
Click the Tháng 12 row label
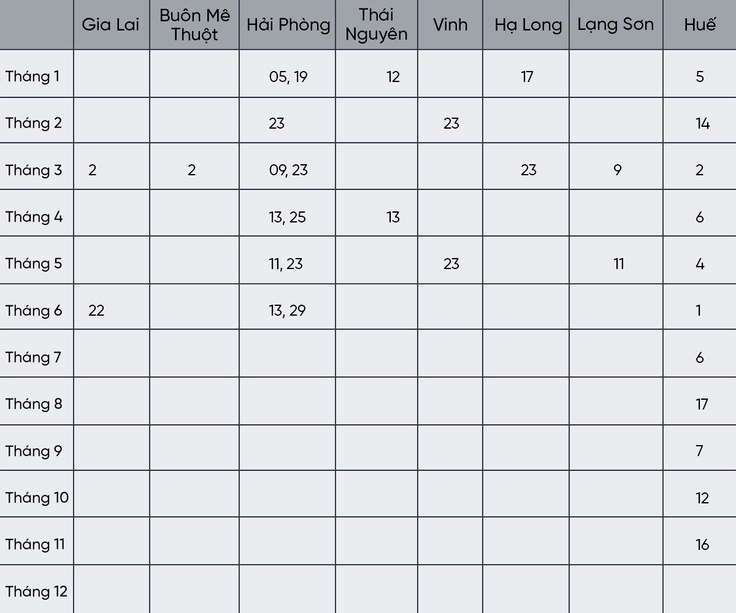pos(36,590)
